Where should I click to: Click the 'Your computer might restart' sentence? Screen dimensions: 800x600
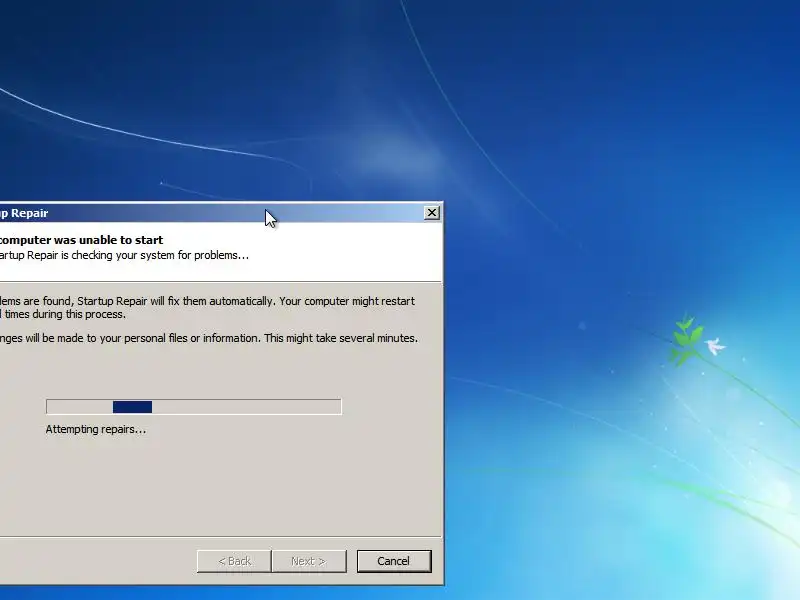click(x=347, y=301)
